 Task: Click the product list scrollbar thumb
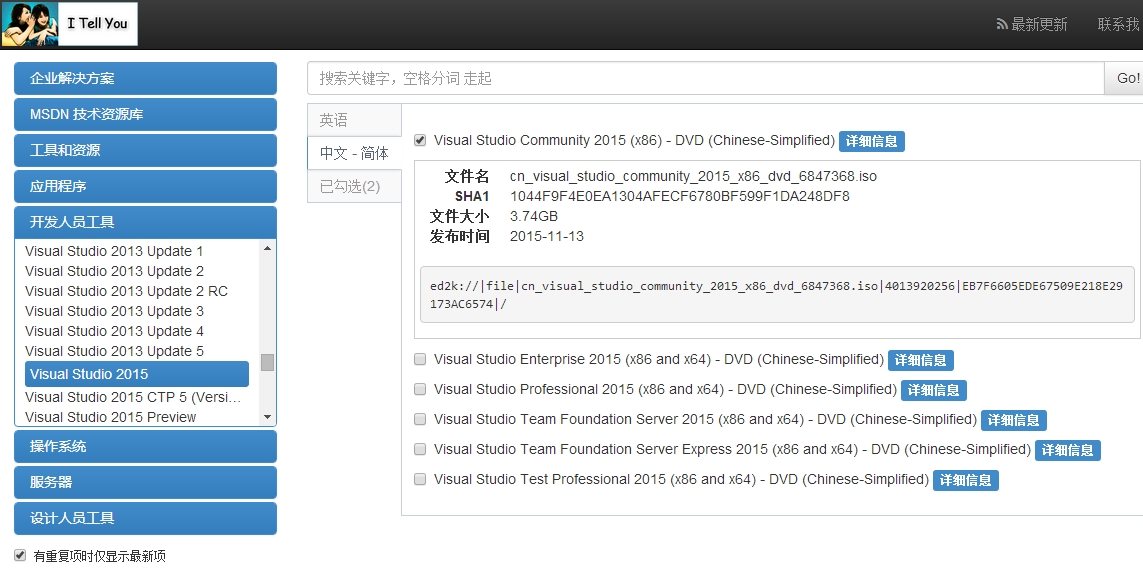tap(268, 362)
